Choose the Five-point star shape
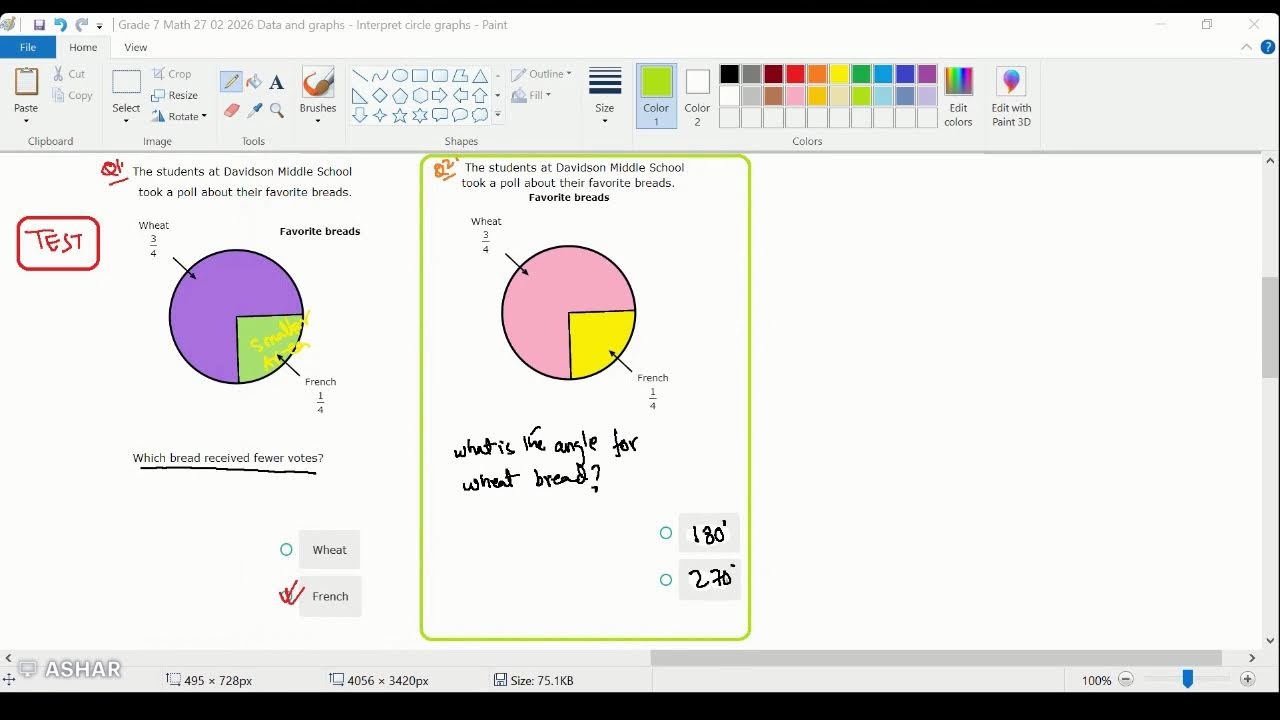Image resolution: width=1280 pixels, height=720 pixels. 400,115
